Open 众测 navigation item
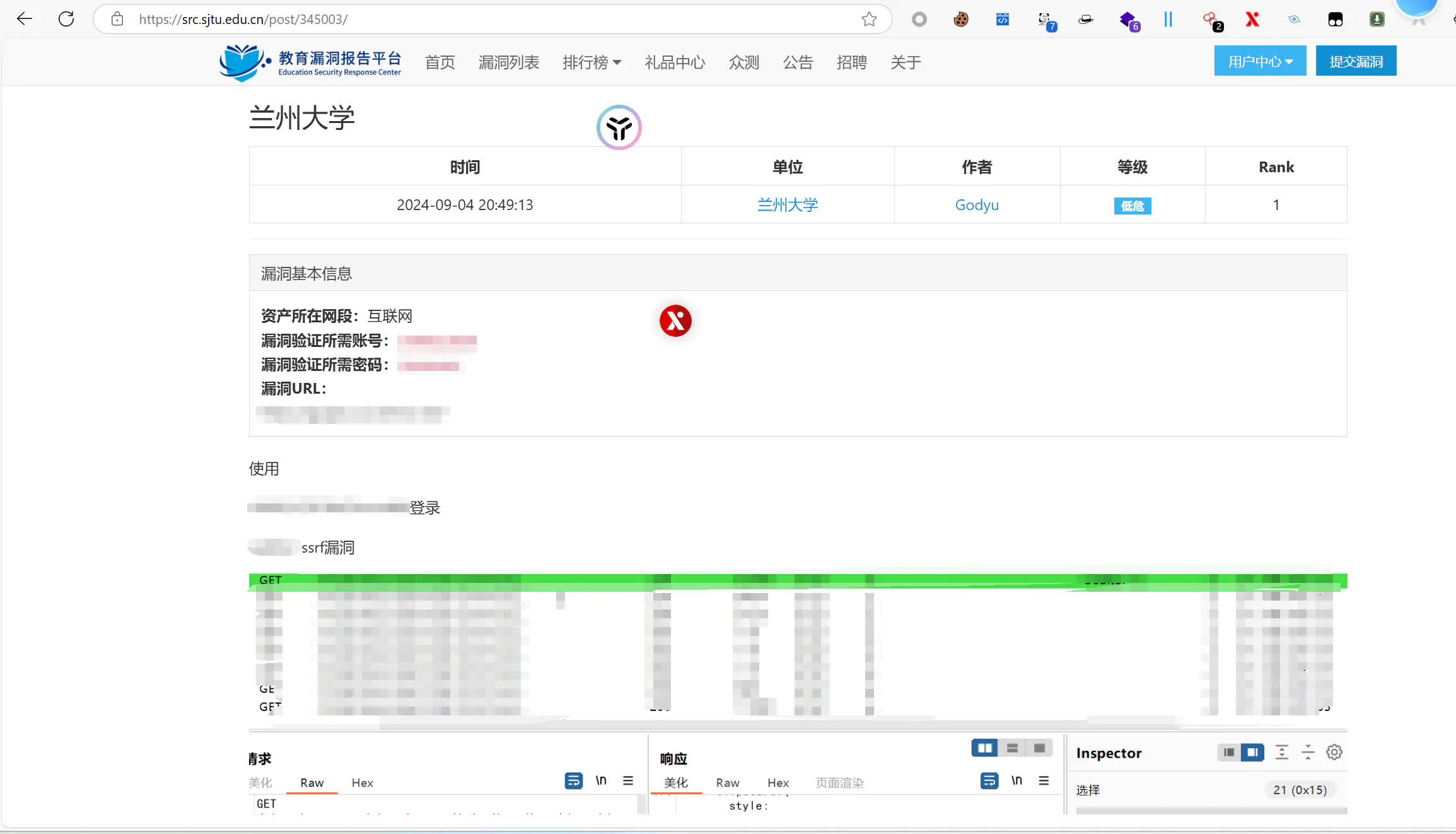The height and width of the screenshot is (834, 1456). pos(744,62)
